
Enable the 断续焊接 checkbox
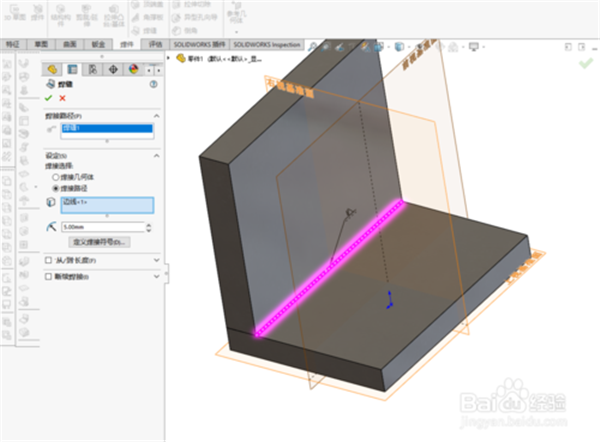coord(50,275)
